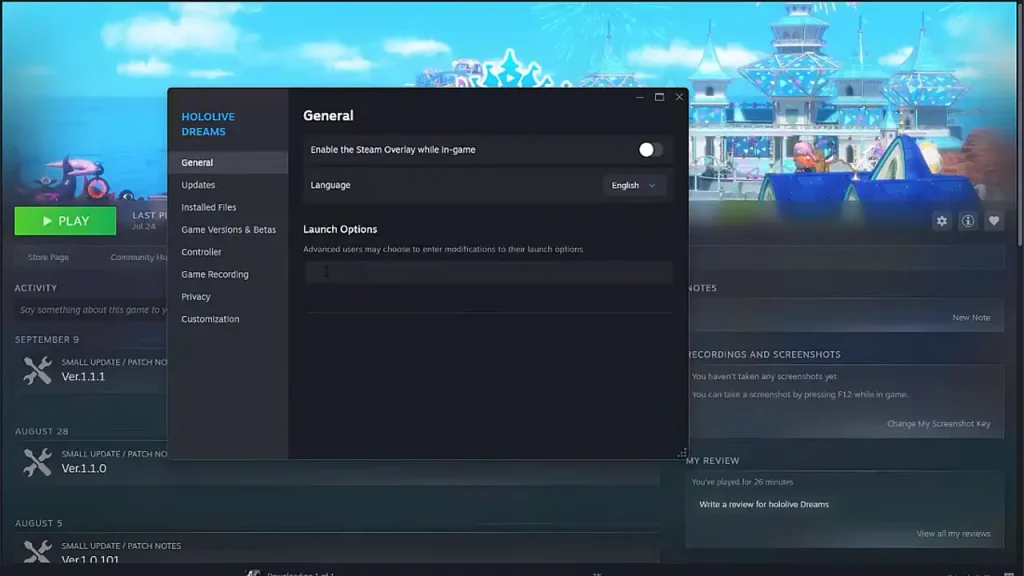1024x576 pixels.
Task: Close the Hololive Dreams properties dialog
Action: point(679,97)
